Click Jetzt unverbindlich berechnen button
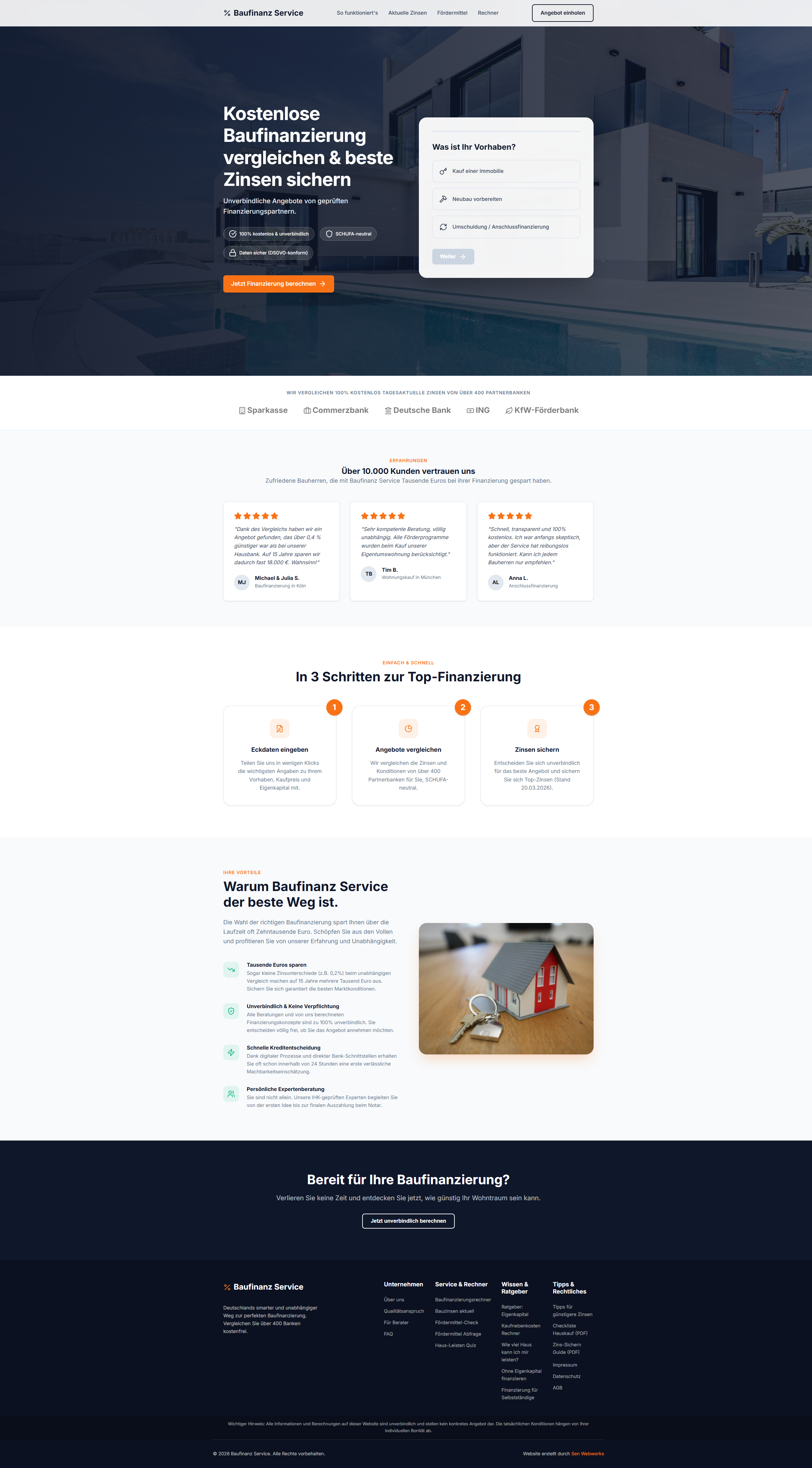This screenshot has height=1468, width=812. 408,1221
